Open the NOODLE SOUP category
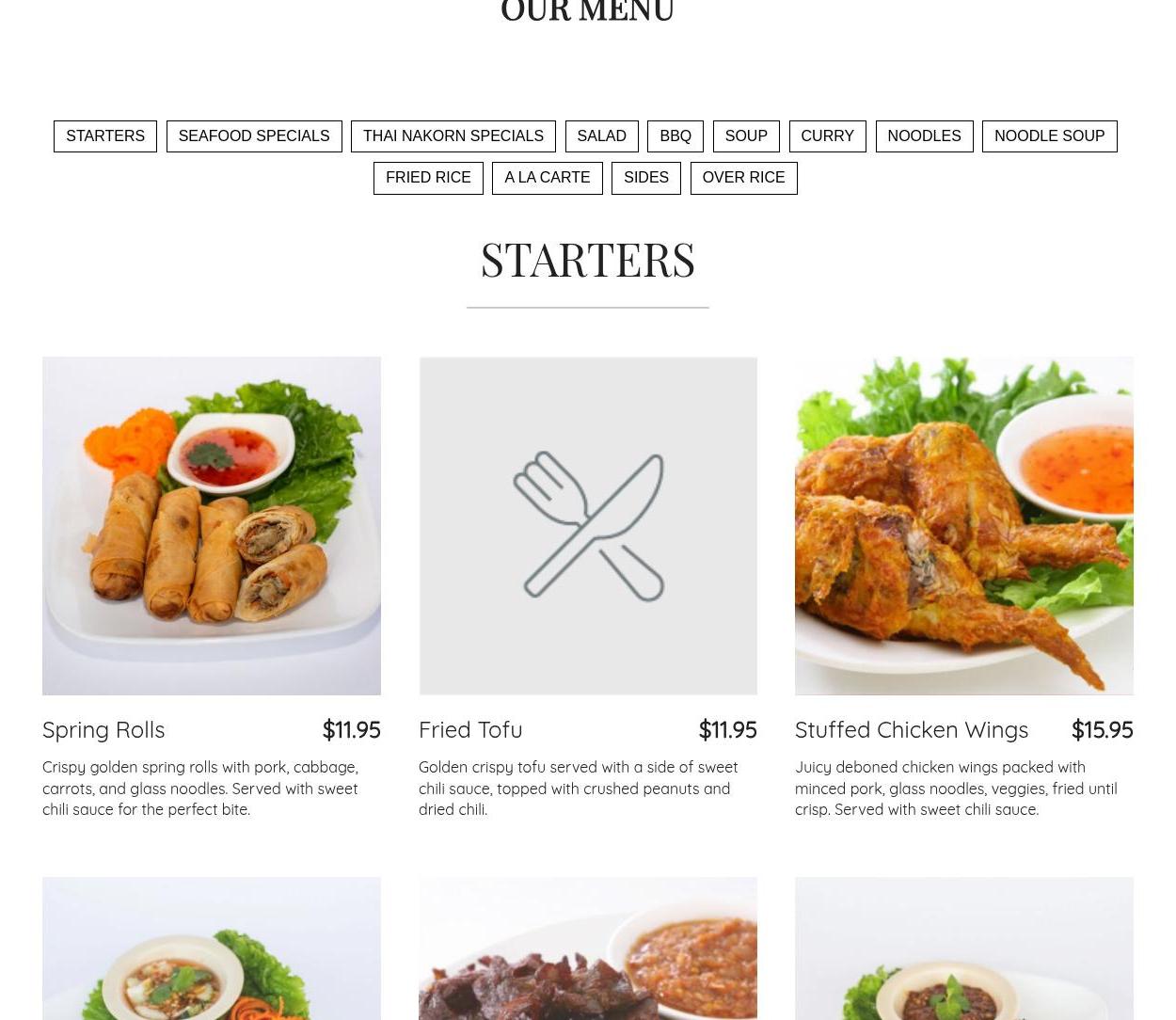 (x=1050, y=136)
